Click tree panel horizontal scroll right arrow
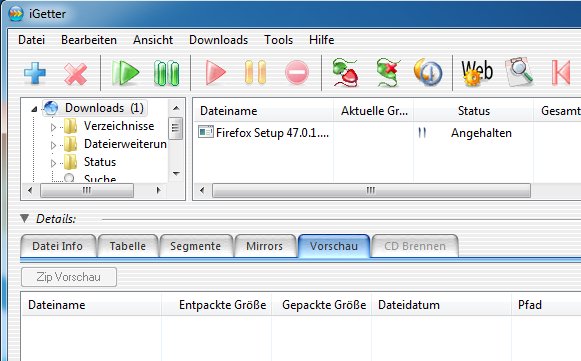The height and width of the screenshot is (361, 581). coord(159,191)
